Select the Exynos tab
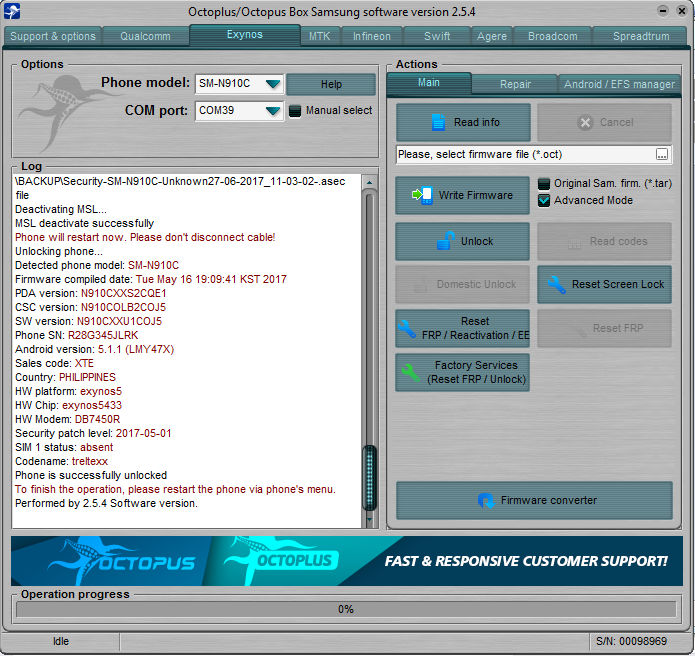 pos(245,35)
